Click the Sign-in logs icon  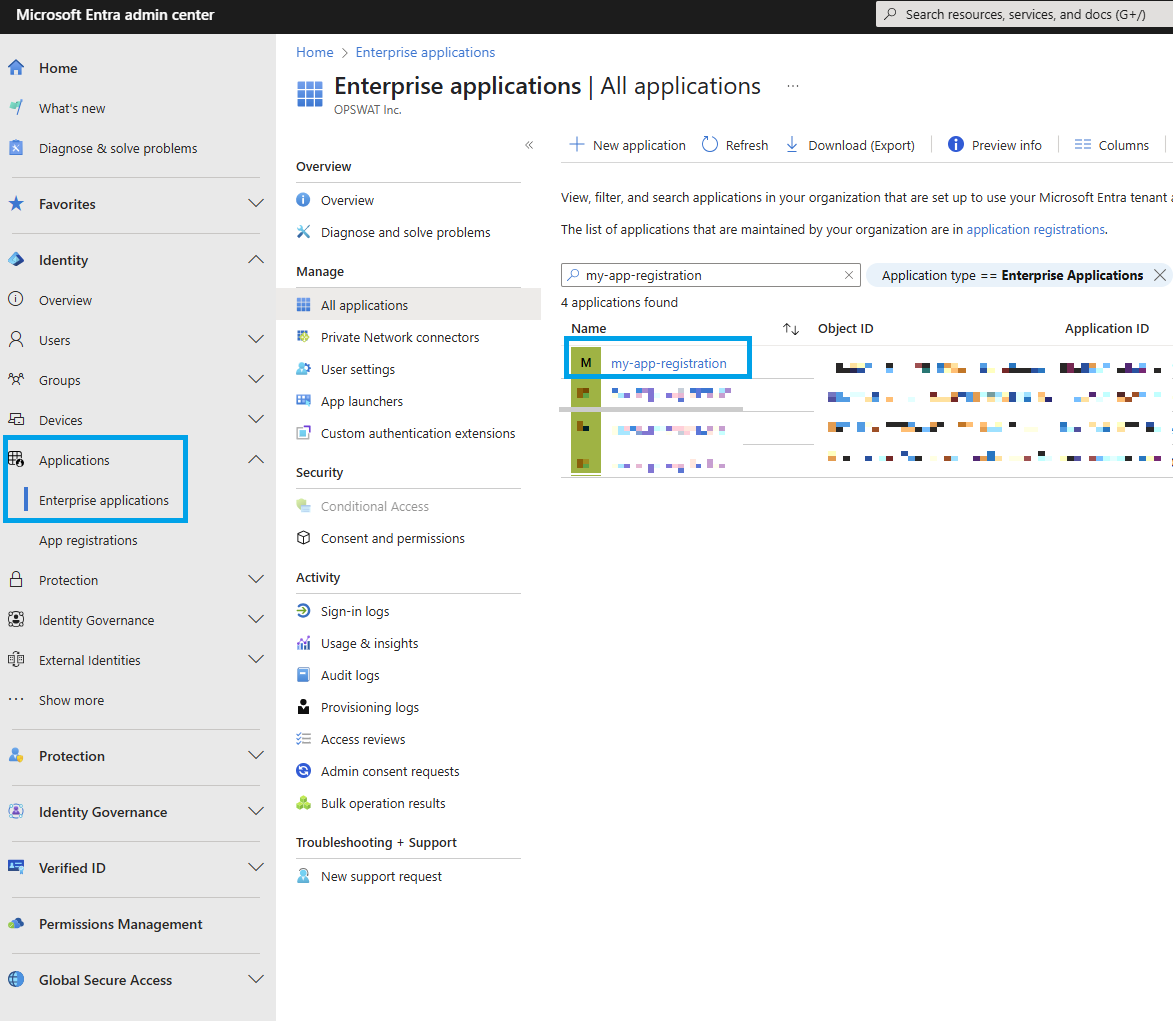point(303,610)
